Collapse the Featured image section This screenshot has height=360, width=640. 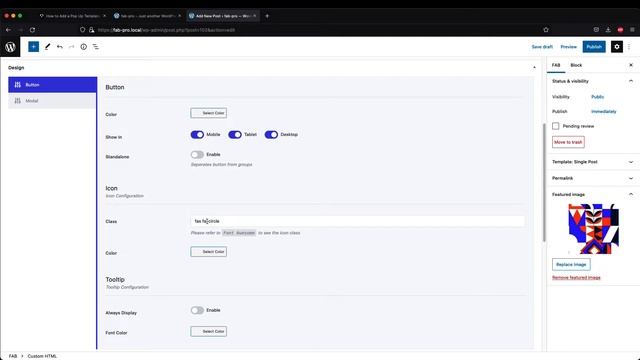click(631, 194)
